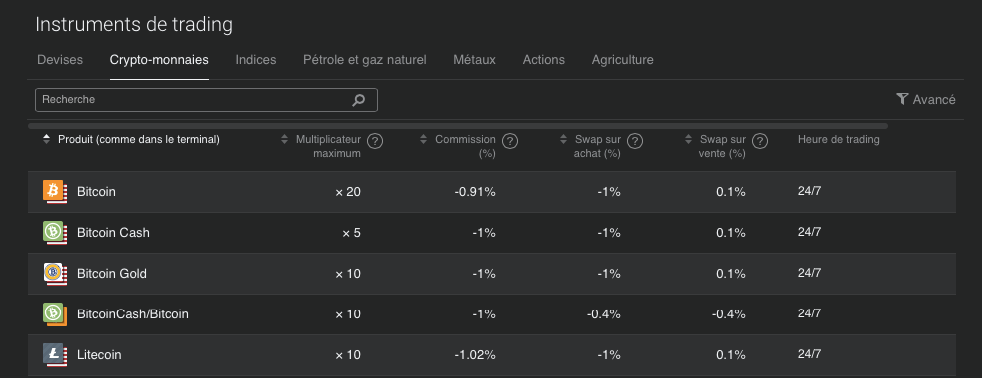Show help for Swap sur vente
The height and width of the screenshot is (378, 982).
tap(760, 141)
